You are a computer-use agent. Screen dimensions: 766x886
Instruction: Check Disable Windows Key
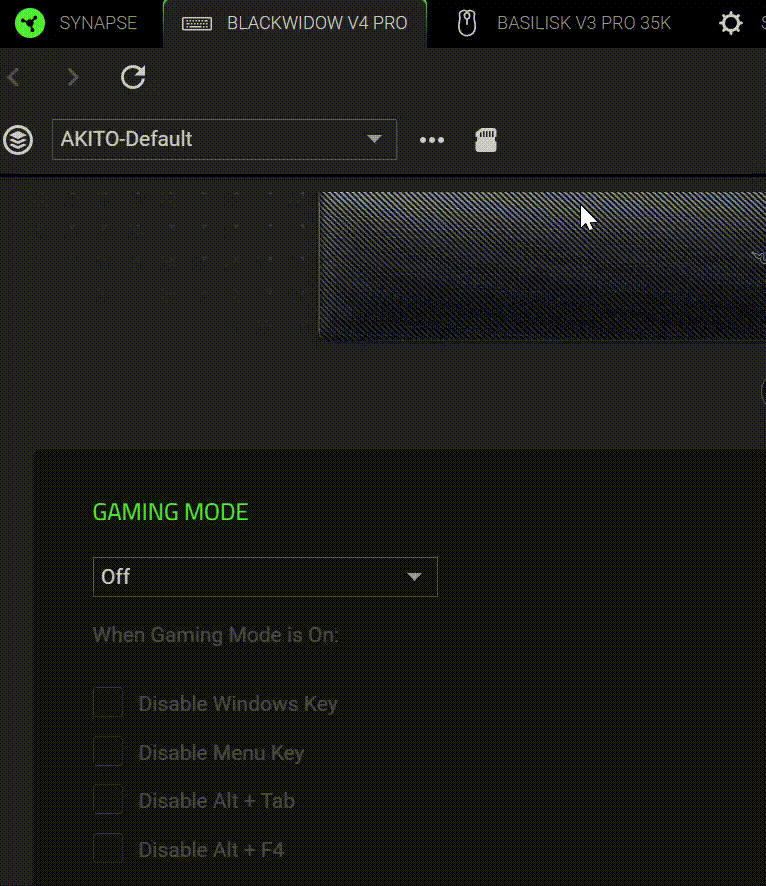(x=108, y=702)
